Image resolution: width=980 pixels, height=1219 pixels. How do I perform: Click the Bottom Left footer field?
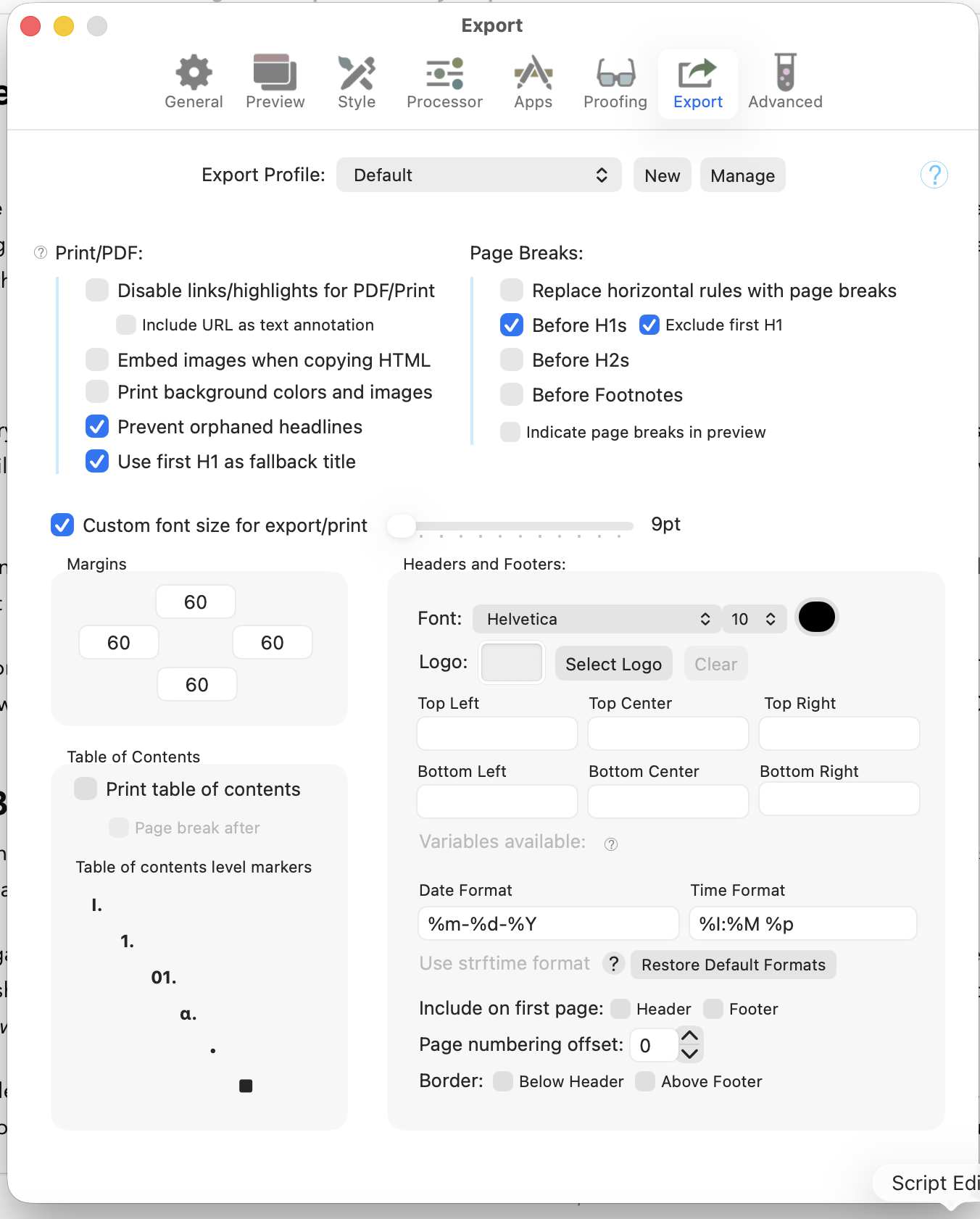pyautogui.click(x=497, y=802)
